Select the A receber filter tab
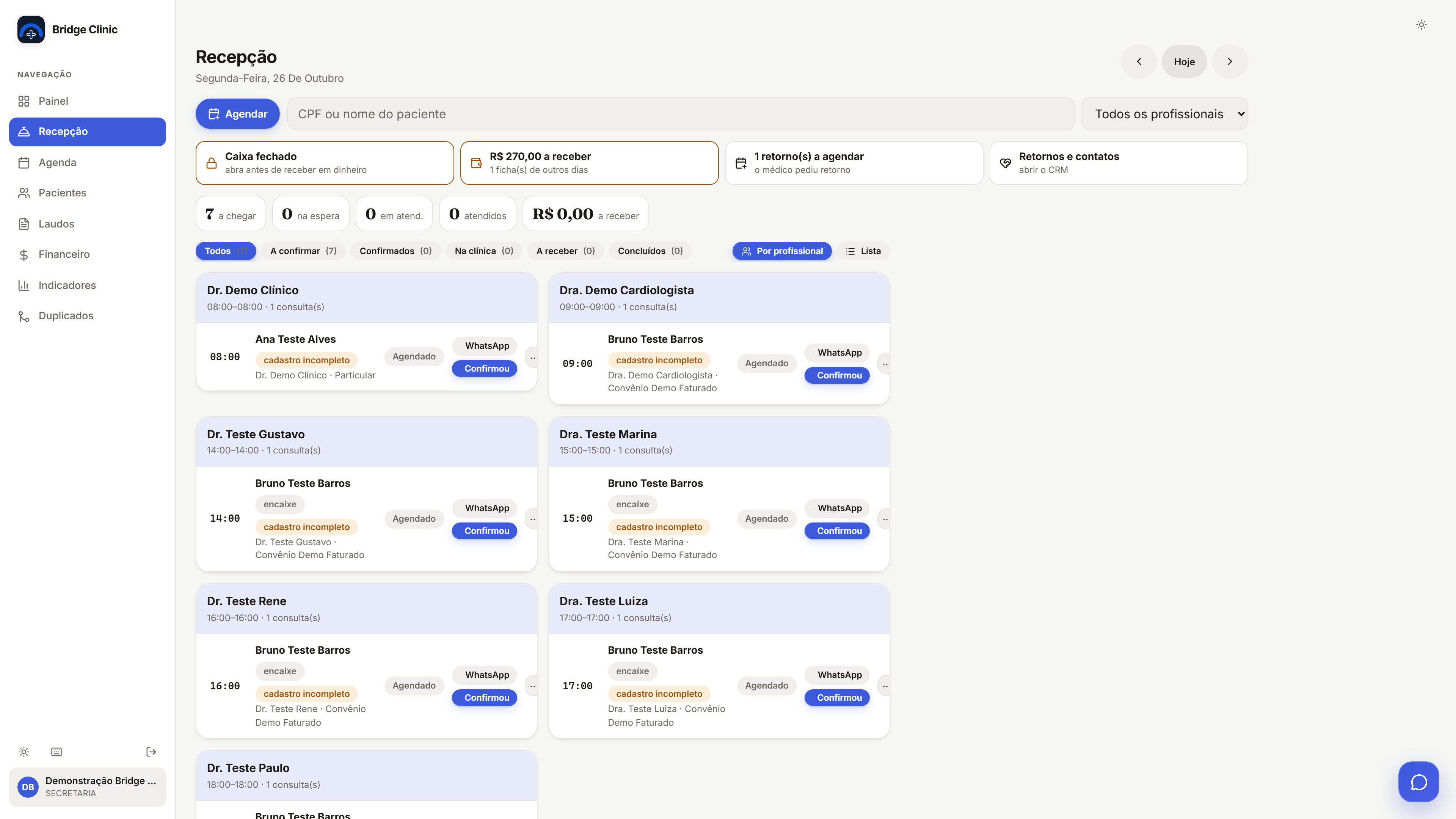 coord(565,251)
